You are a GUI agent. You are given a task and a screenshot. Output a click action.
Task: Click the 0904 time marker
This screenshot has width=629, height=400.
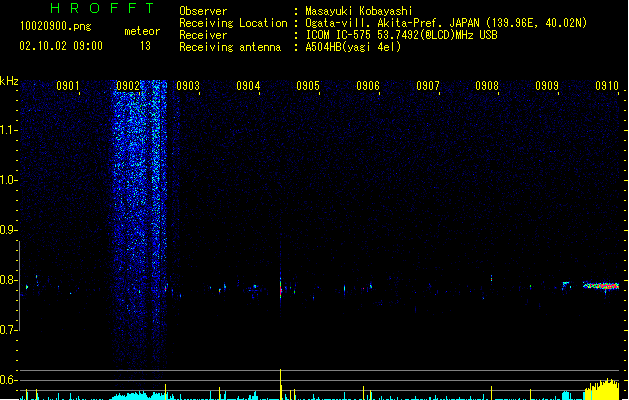click(248, 86)
